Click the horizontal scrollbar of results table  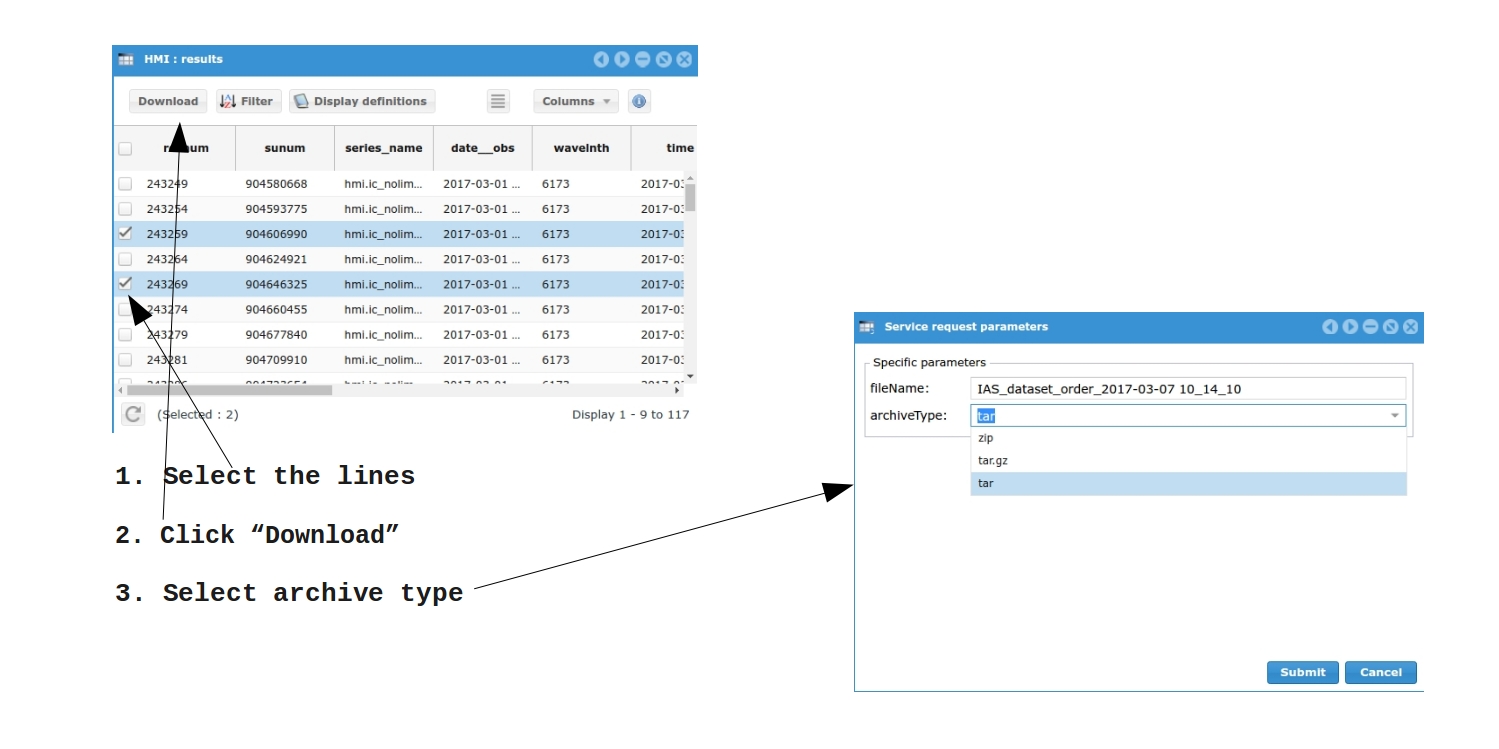click(x=230, y=390)
